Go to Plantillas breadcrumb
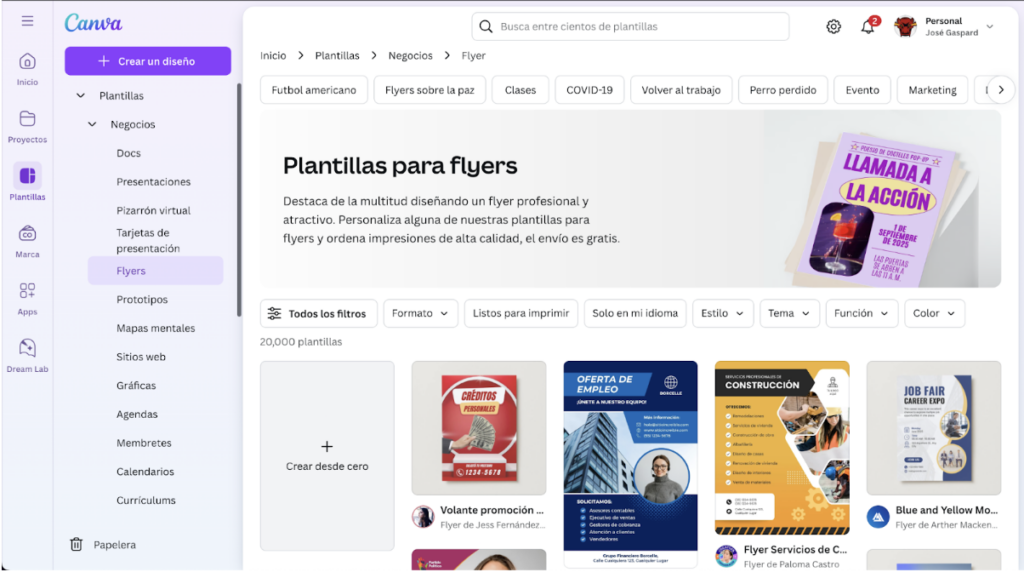The image size is (1024, 572). point(337,56)
